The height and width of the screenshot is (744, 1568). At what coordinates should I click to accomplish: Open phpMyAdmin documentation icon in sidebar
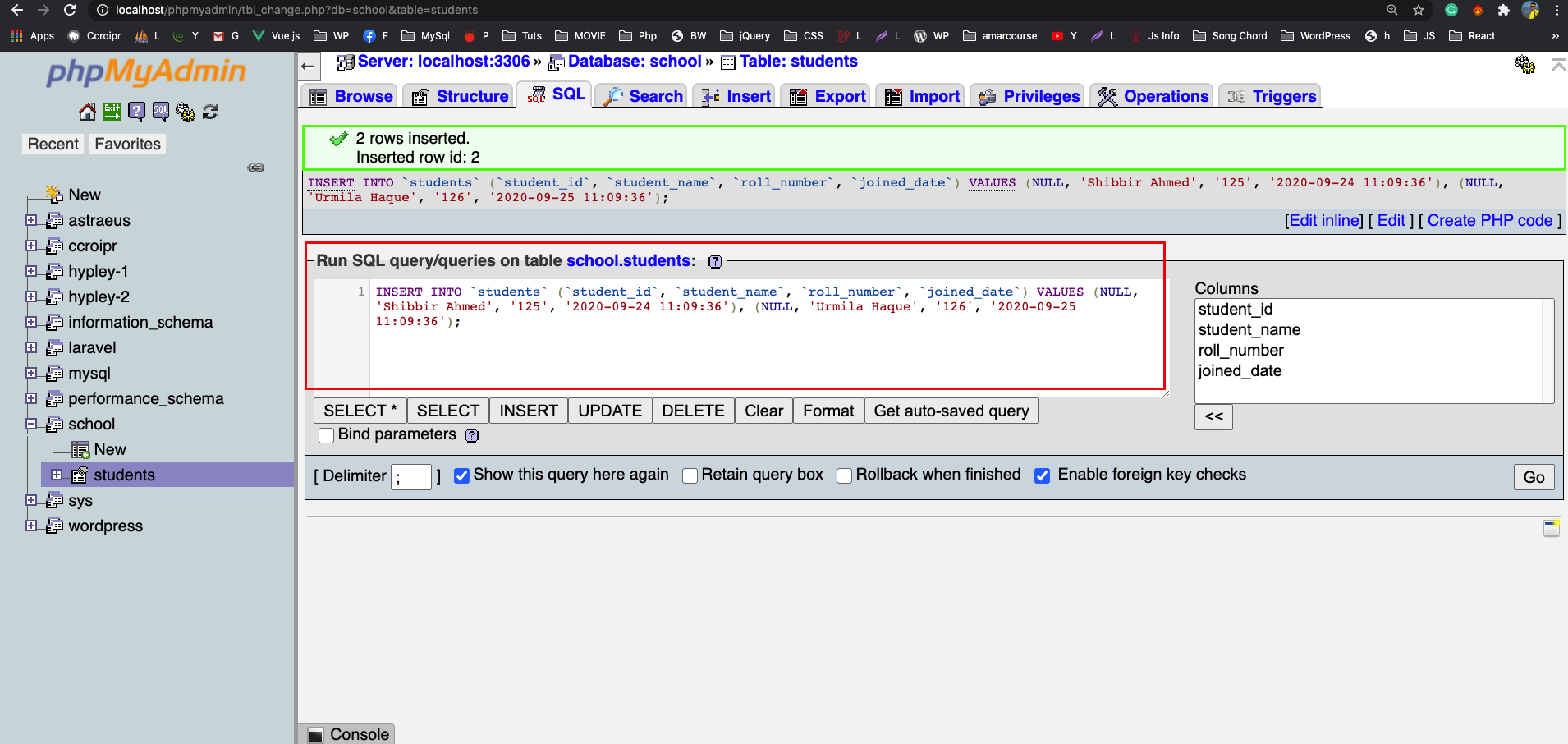pyautogui.click(x=136, y=112)
